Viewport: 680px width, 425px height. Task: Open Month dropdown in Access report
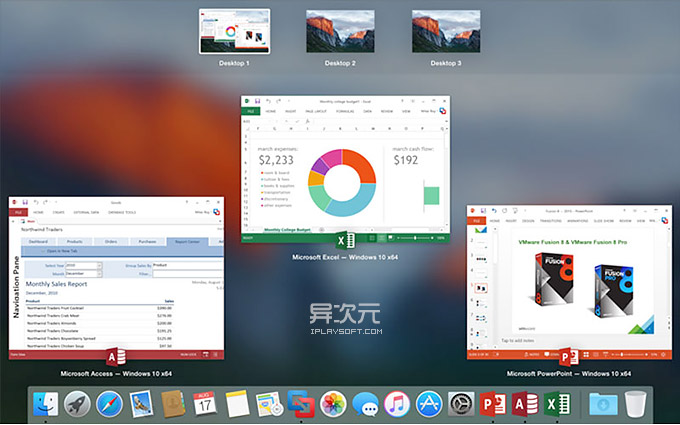click(x=99, y=274)
